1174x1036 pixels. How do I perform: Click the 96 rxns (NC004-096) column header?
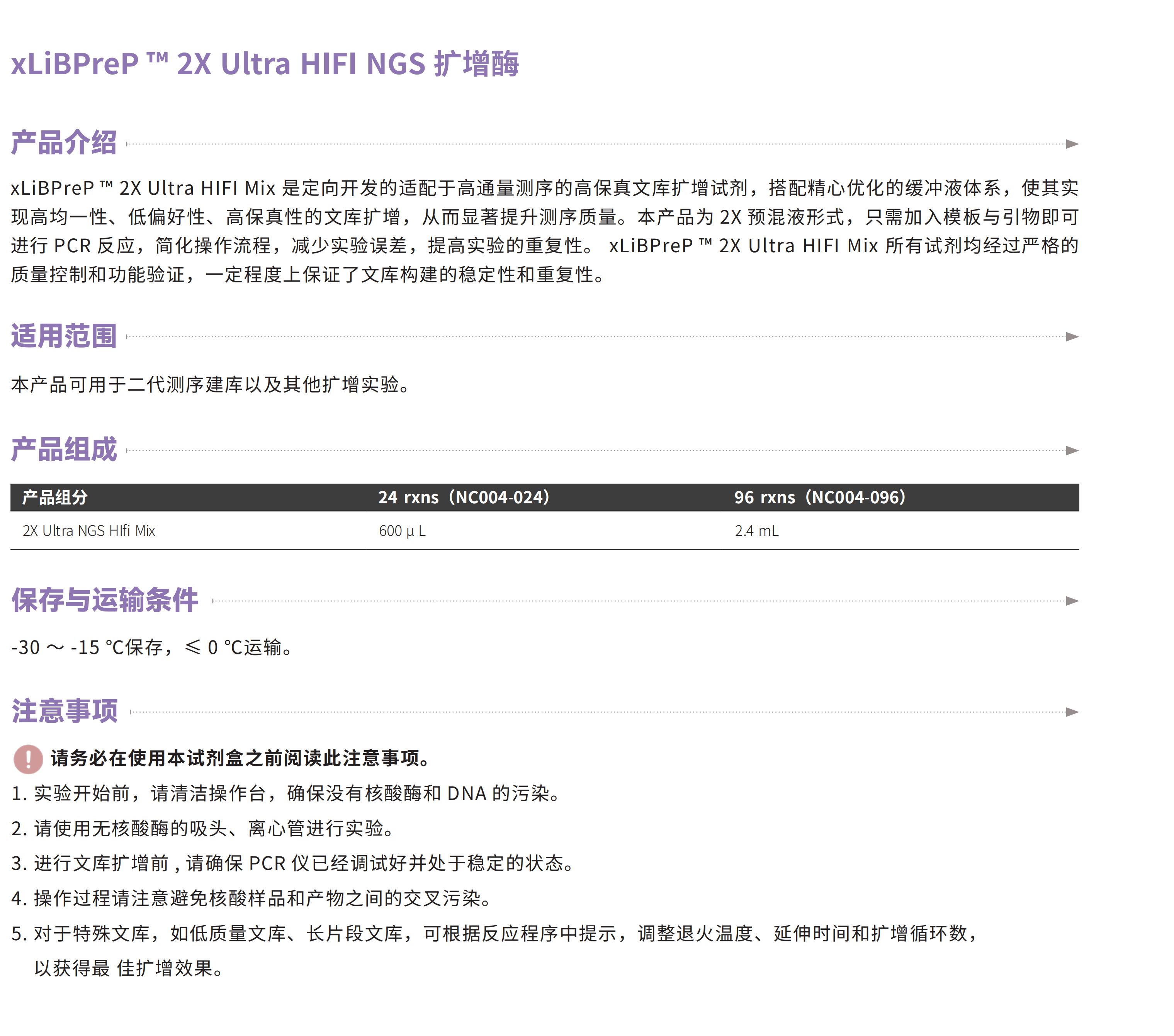point(820,497)
